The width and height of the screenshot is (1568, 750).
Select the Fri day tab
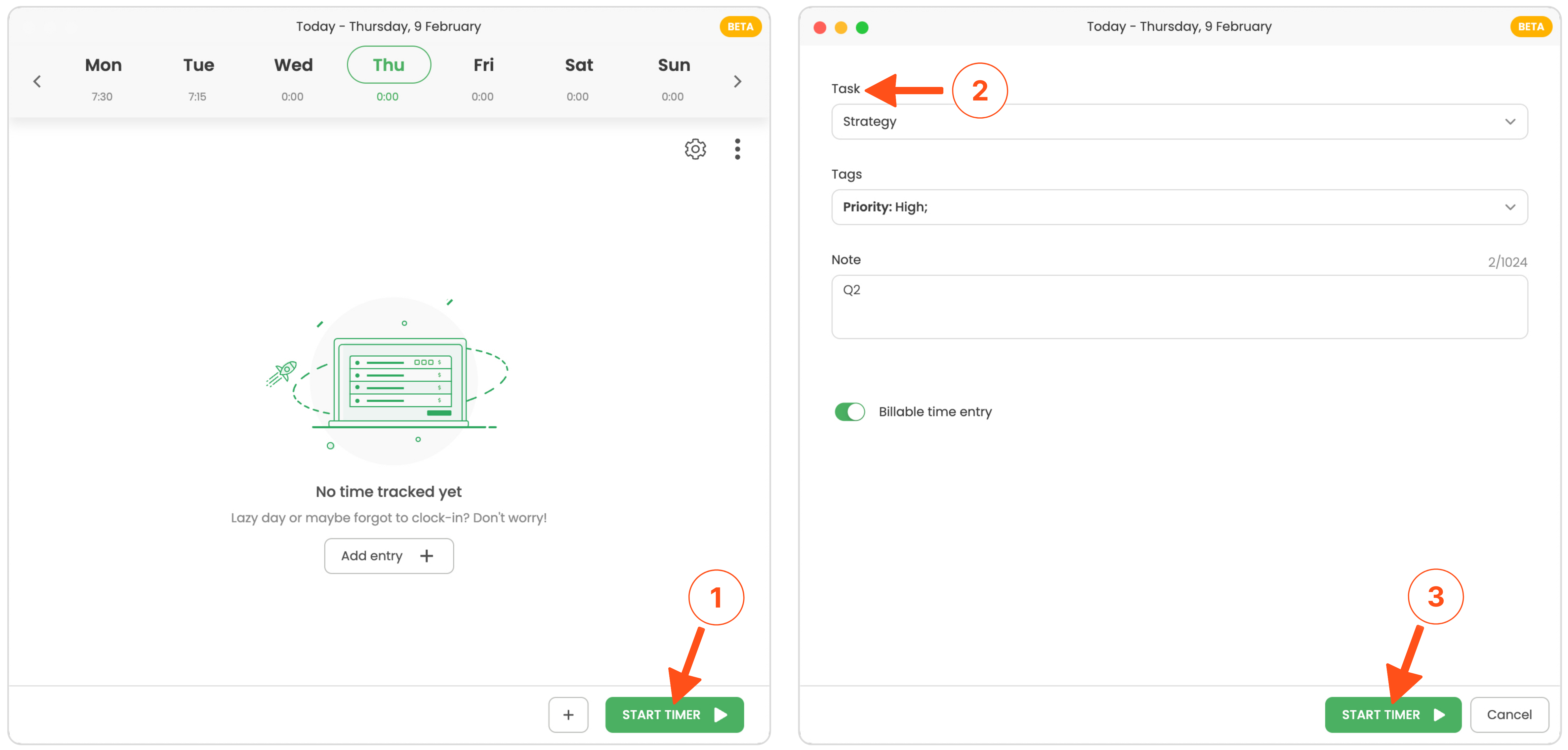(x=483, y=65)
